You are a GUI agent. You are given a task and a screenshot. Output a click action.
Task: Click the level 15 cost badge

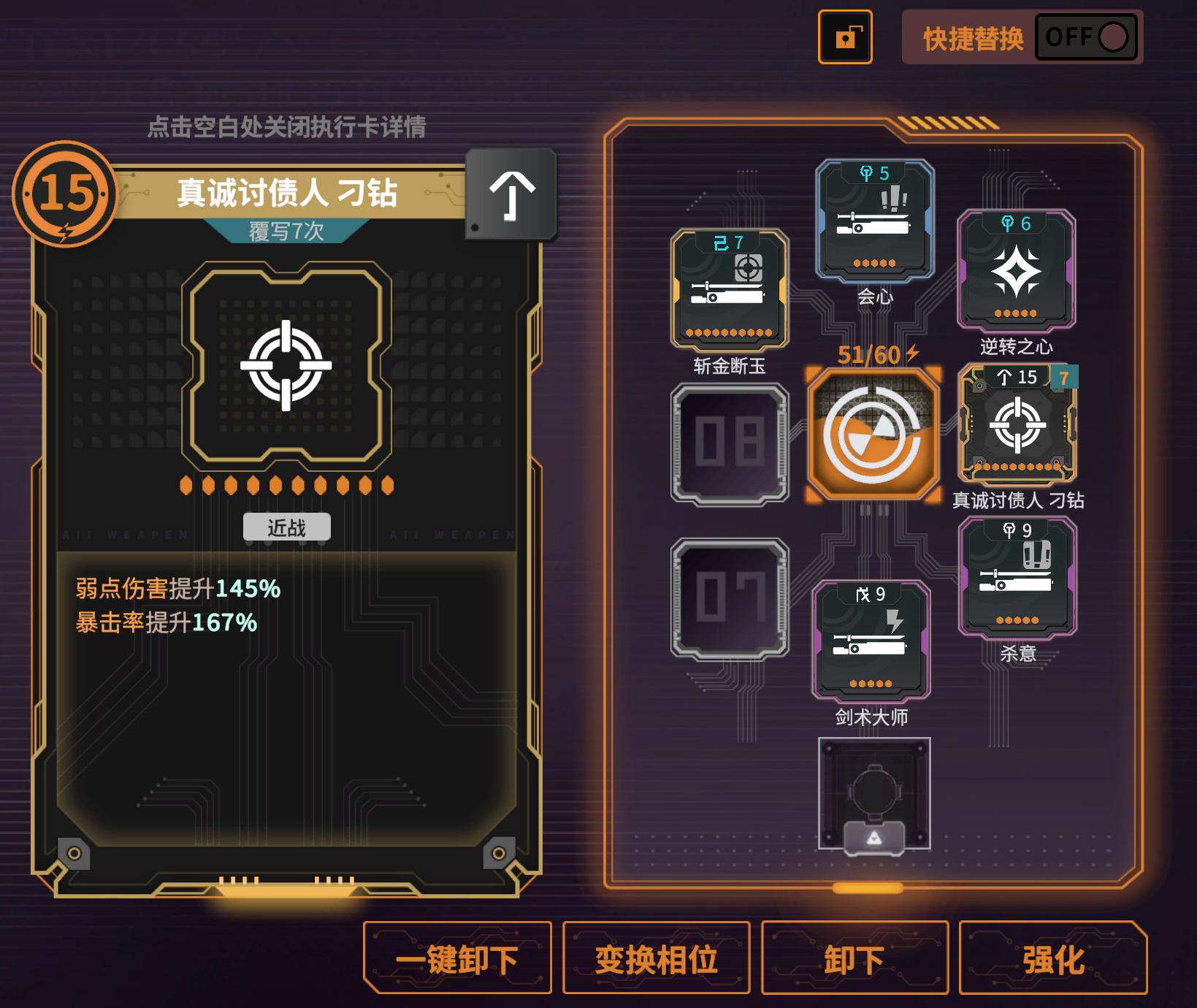(x=65, y=194)
